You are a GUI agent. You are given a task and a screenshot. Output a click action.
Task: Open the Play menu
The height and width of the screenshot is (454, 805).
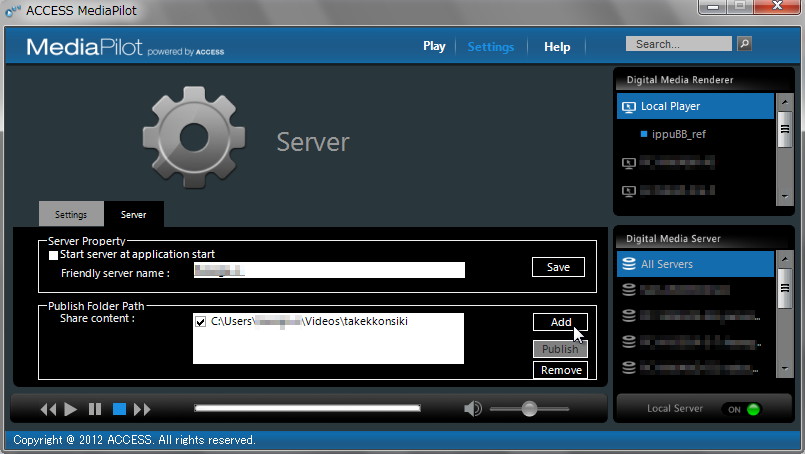click(x=434, y=46)
